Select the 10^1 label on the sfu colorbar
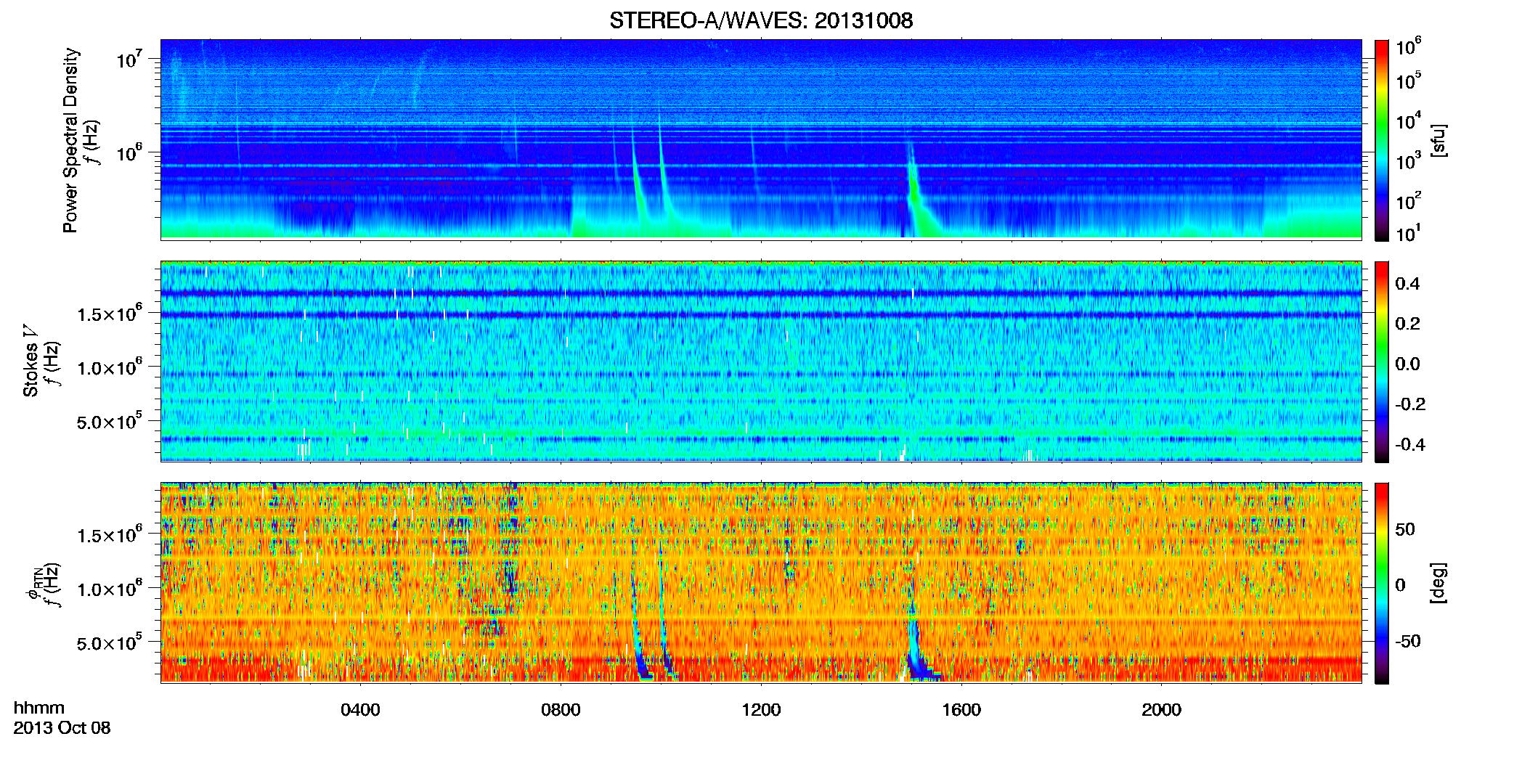 point(1408,233)
